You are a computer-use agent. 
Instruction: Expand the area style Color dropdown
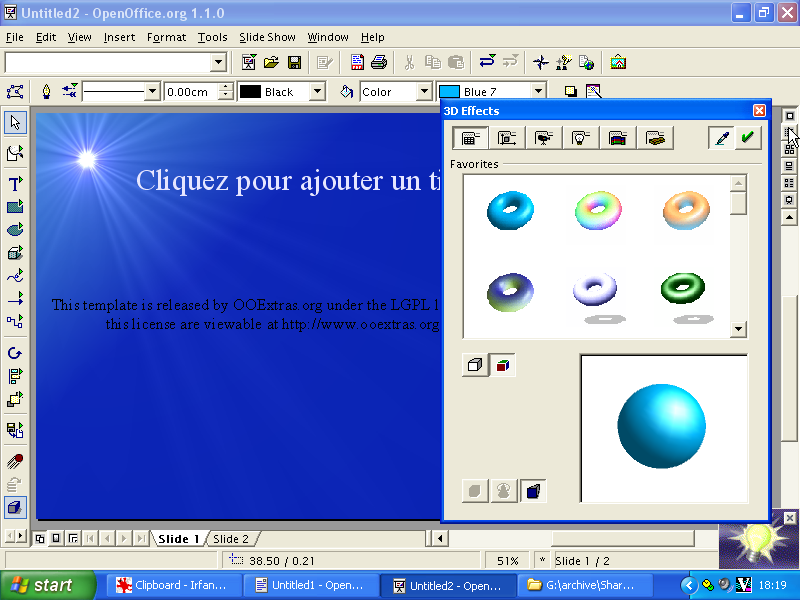pyautogui.click(x=424, y=92)
